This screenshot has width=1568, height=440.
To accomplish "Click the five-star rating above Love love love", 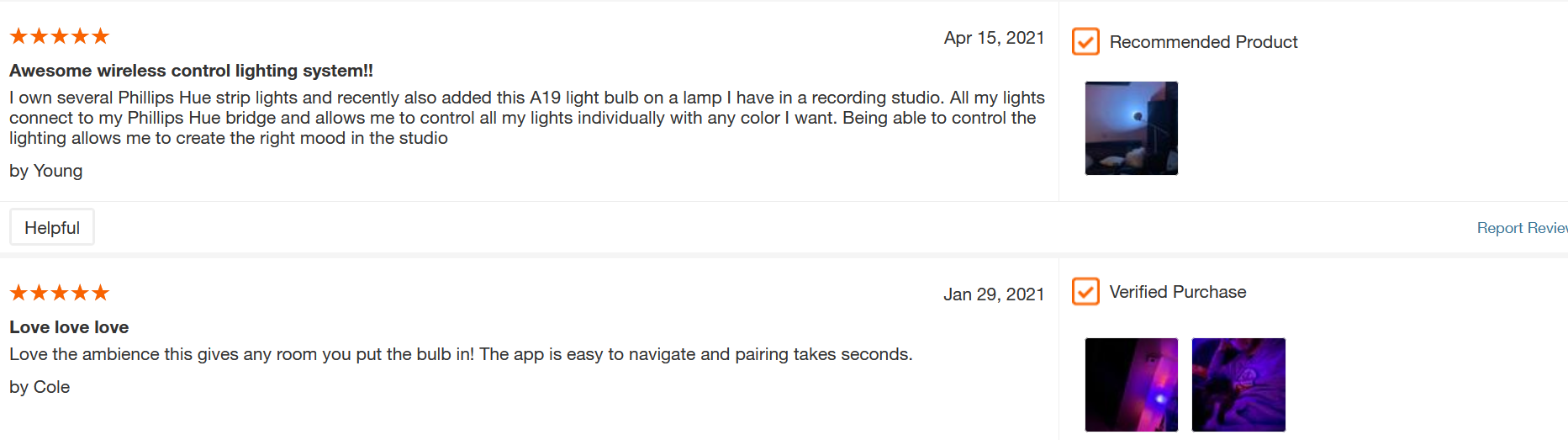I will [x=60, y=293].
